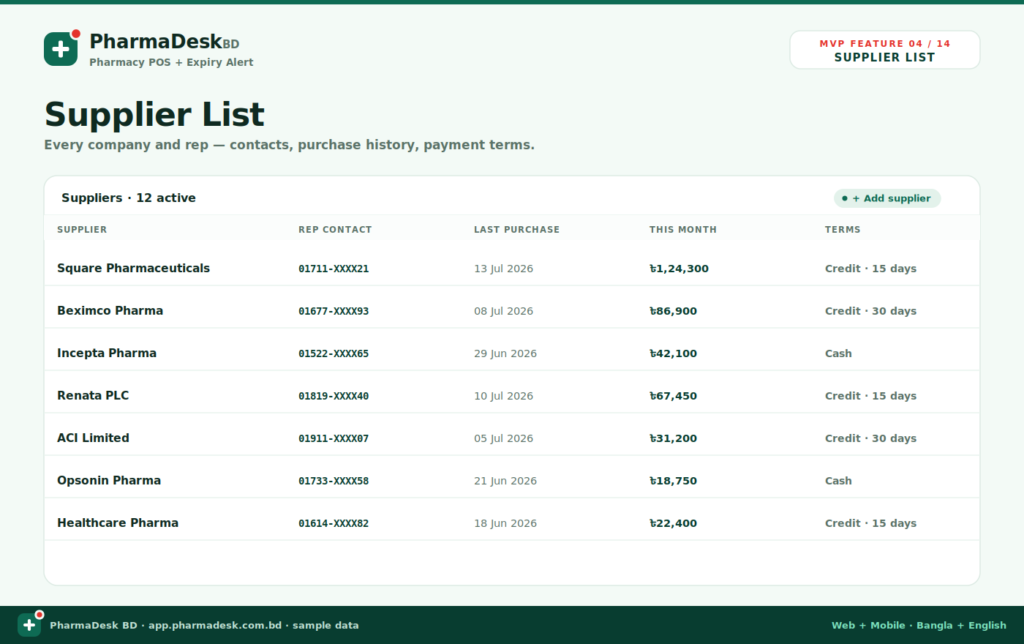Sort by the TERMS column header
Image resolution: width=1024 pixels, height=644 pixels.
[x=842, y=229]
